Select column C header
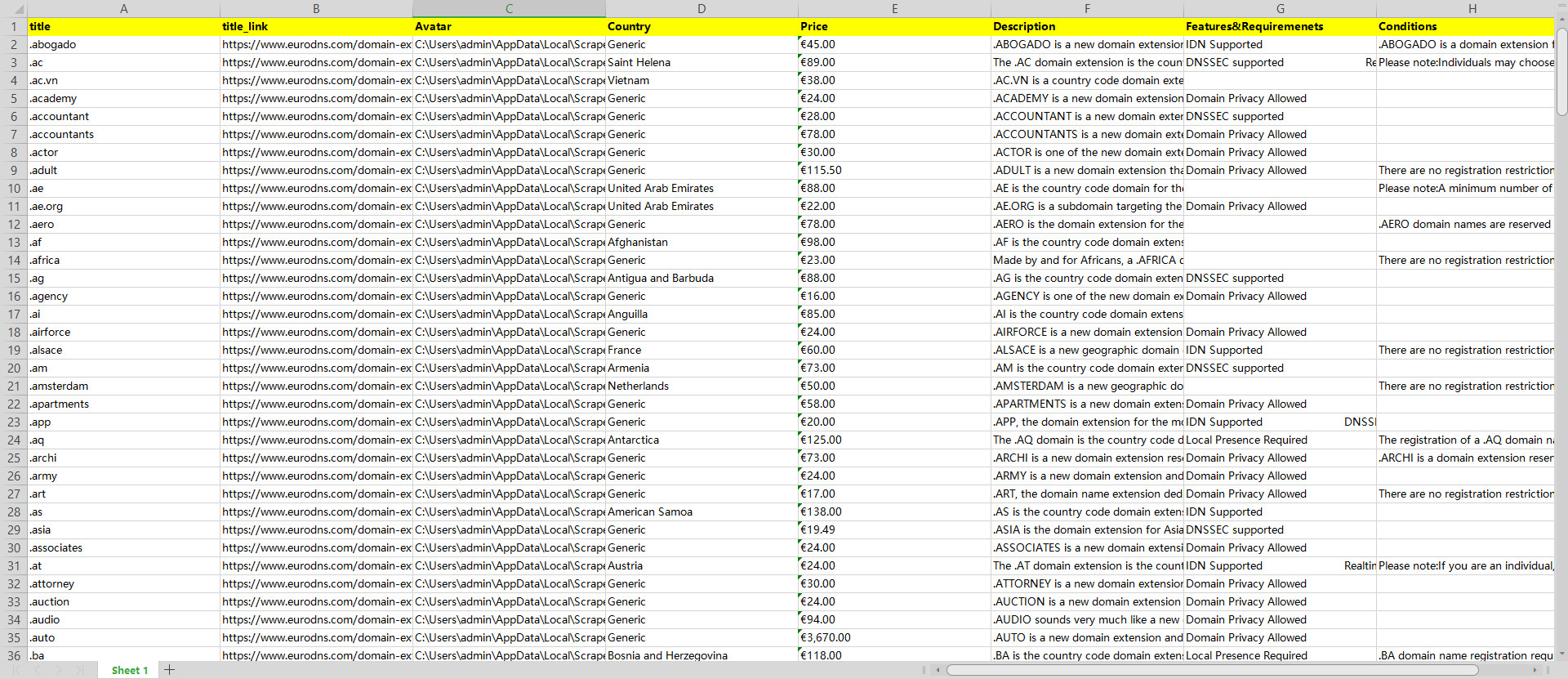1568x679 pixels. [x=509, y=9]
